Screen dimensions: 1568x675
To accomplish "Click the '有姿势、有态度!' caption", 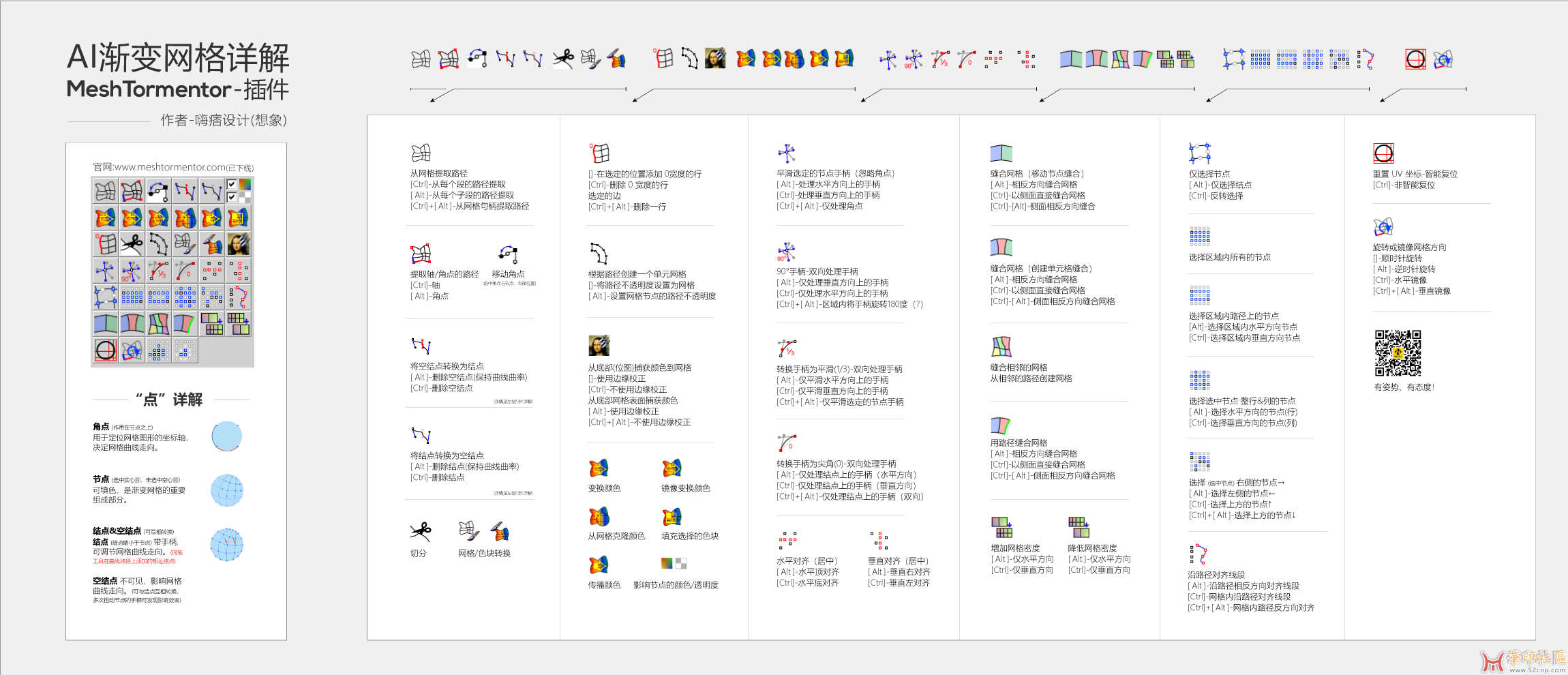I will 1404,387.
